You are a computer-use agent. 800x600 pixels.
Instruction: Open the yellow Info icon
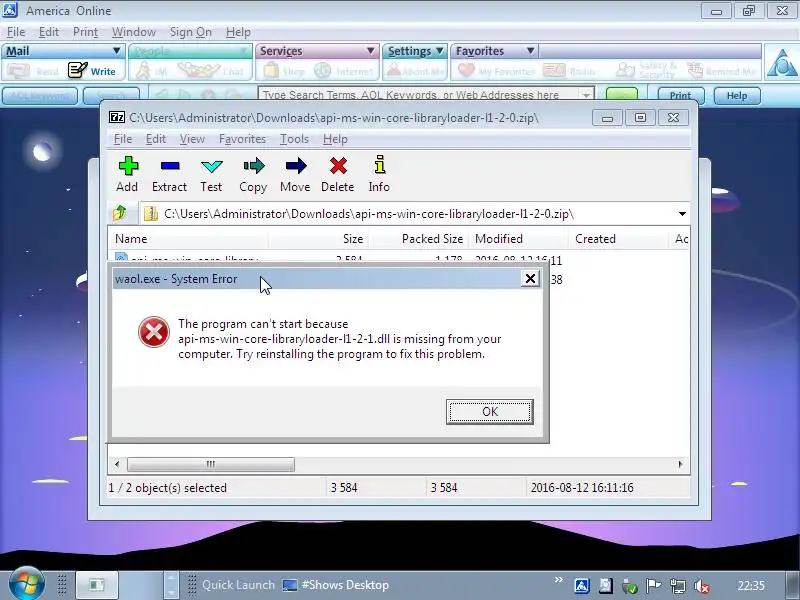[x=379, y=165]
